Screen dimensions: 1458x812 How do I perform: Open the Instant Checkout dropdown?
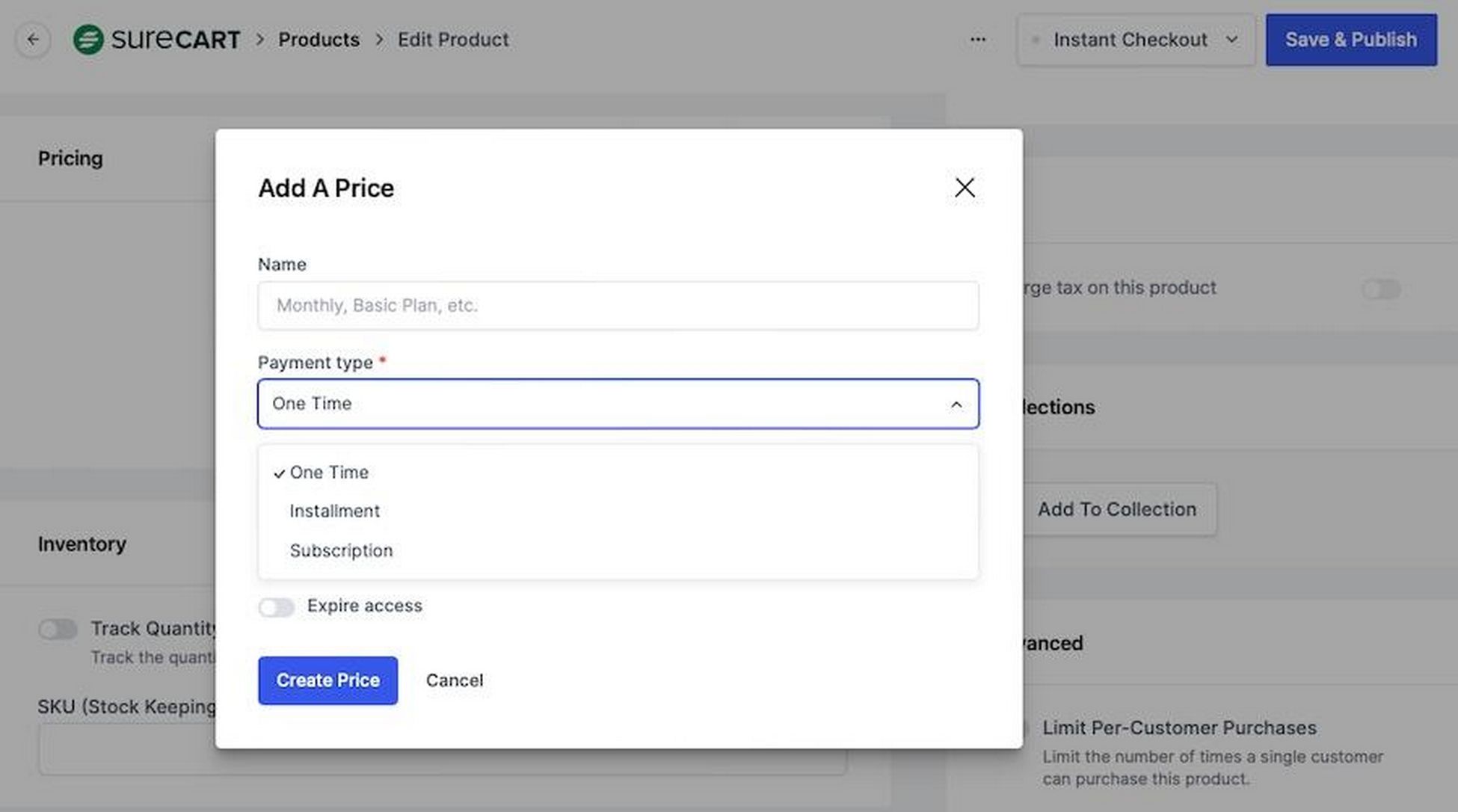click(x=1135, y=40)
